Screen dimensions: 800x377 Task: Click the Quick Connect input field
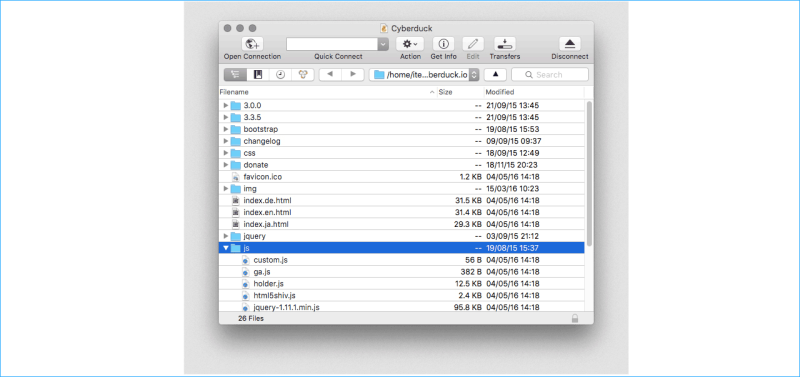click(x=332, y=44)
